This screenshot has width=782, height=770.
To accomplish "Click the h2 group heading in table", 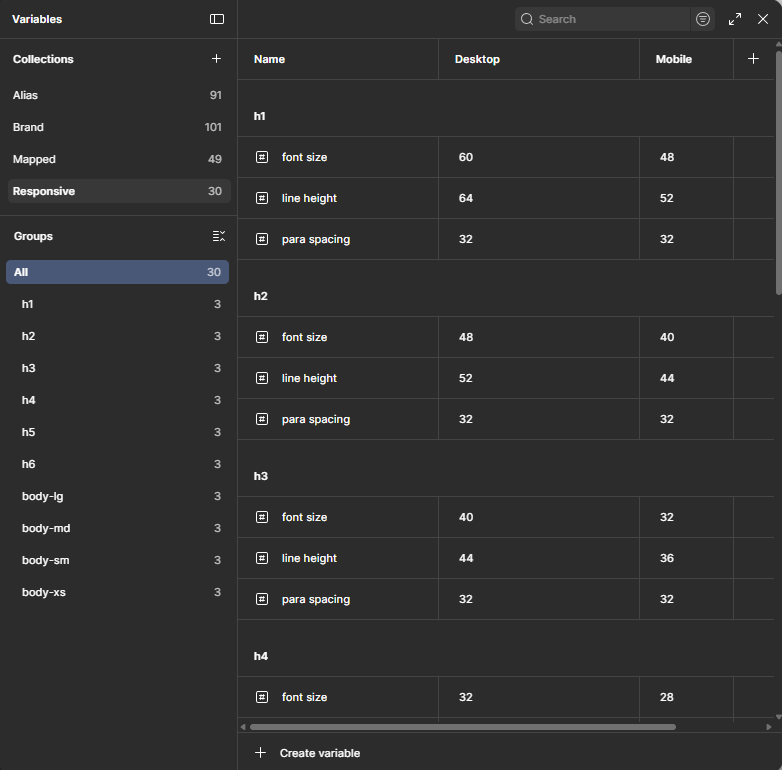I will (x=260, y=296).
